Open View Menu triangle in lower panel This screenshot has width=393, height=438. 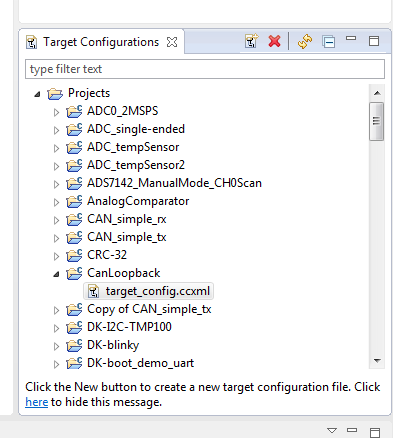coord(332,430)
